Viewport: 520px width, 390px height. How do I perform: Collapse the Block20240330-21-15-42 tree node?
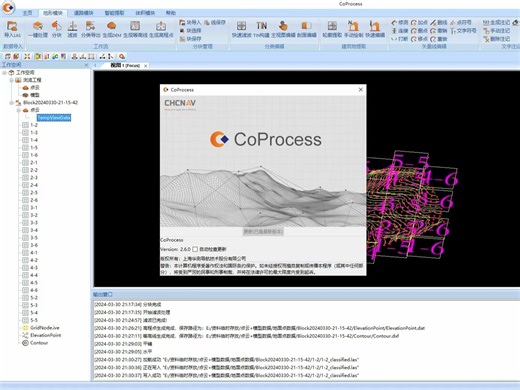click(11, 103)
